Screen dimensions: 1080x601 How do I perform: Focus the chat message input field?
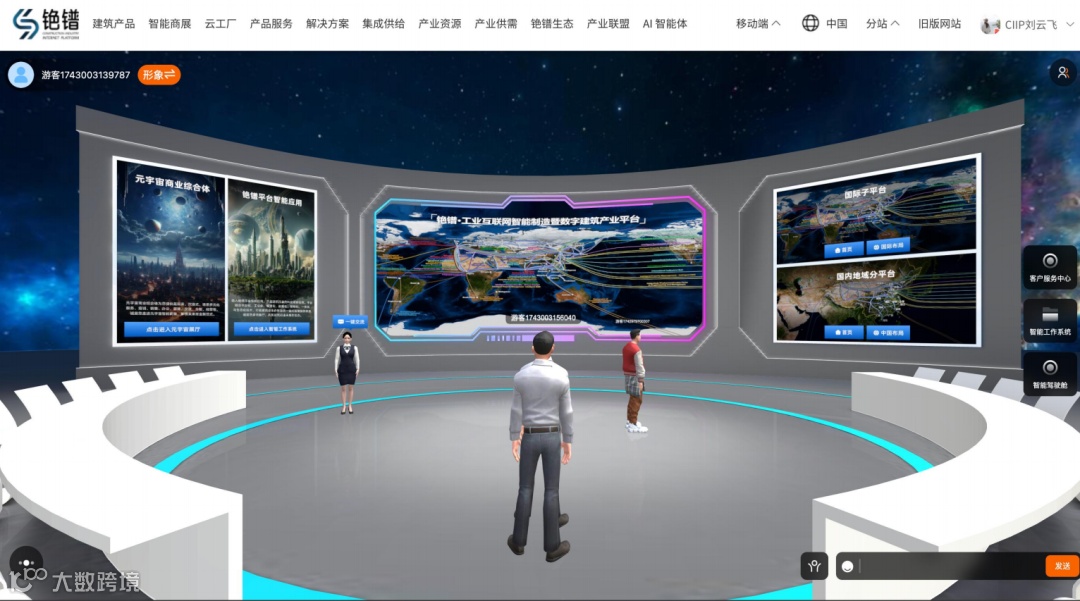click(x=951, y=566)
